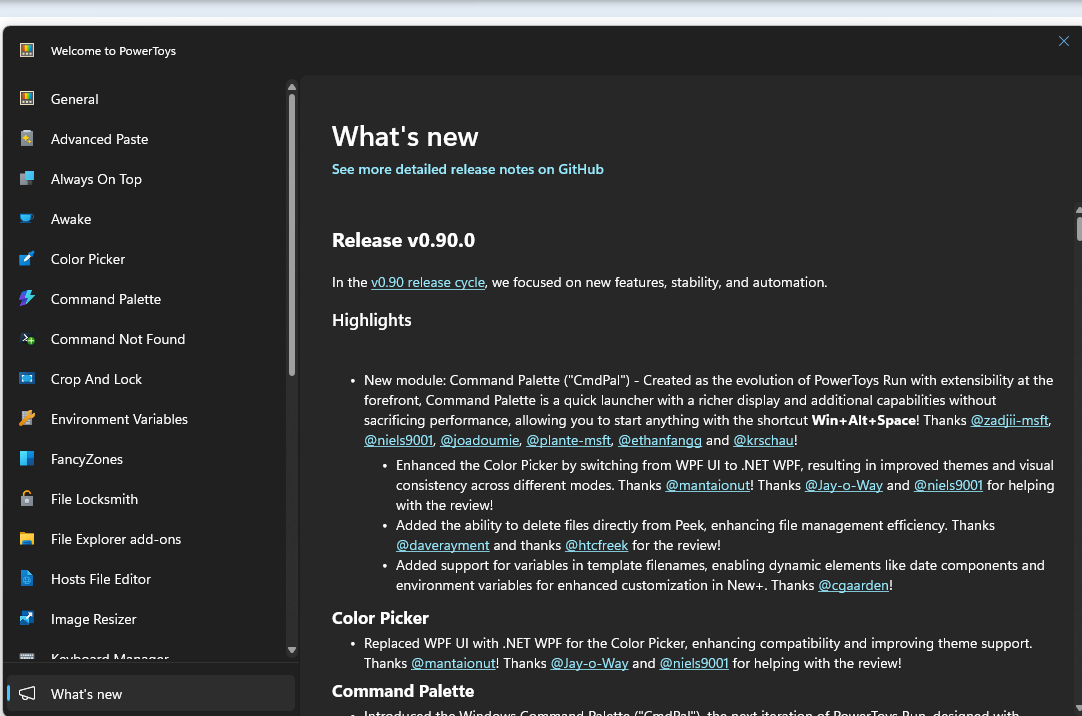
Task: Click the sidebar scrollbar thumb
Action: [x=292, y=235]
